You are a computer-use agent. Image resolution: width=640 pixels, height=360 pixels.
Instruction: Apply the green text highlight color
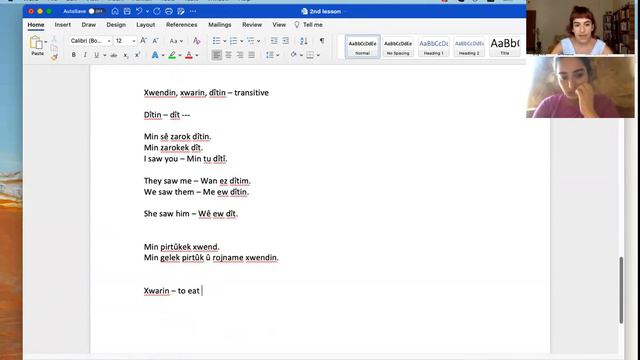tap(172, 55)
